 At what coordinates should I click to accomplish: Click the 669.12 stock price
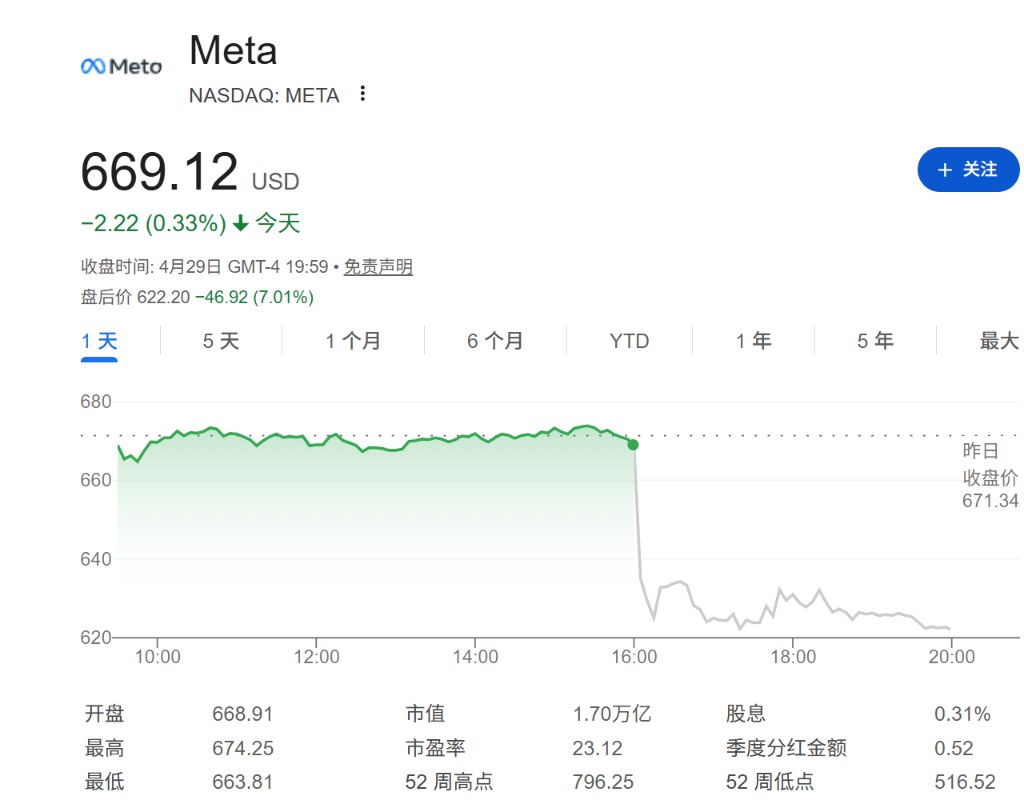pos(159,172)
